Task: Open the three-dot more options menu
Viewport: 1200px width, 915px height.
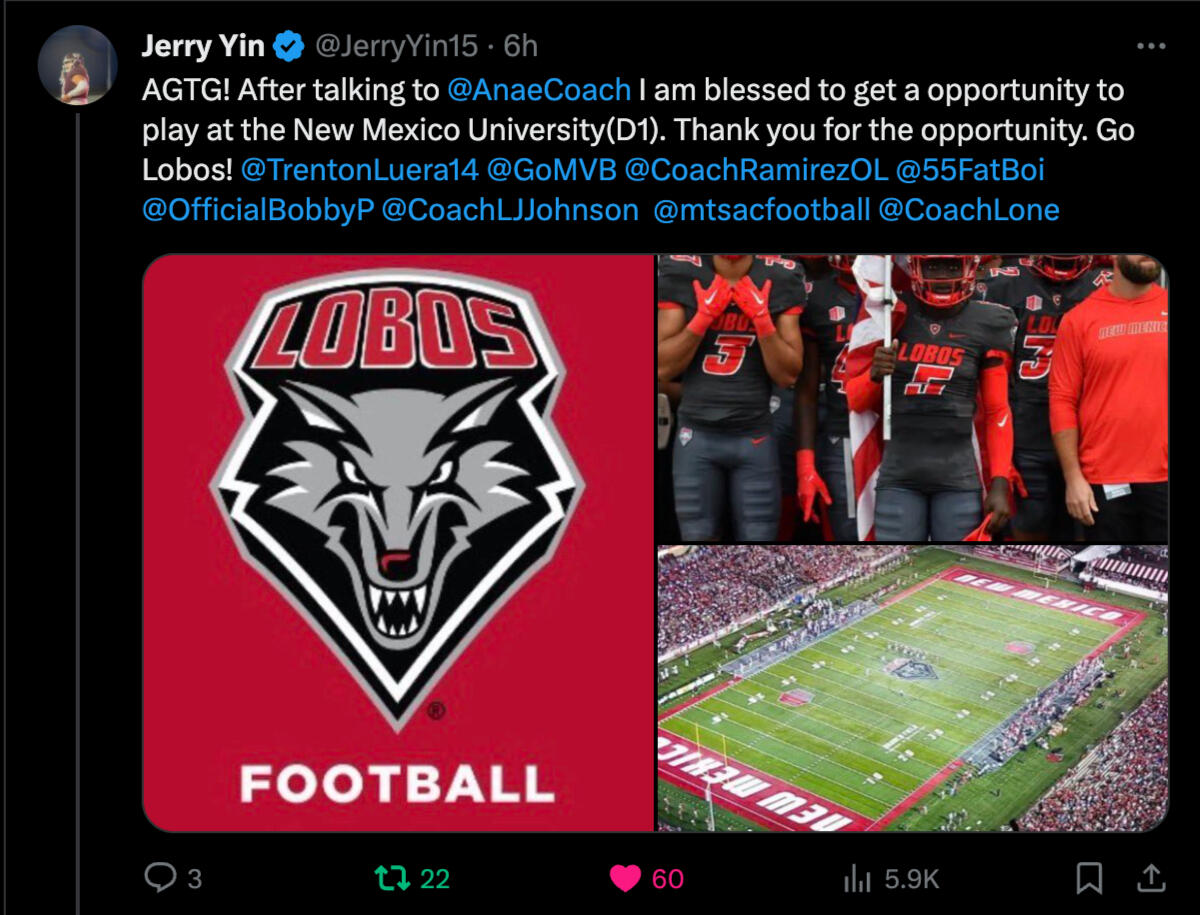Action: click(x=1152, y=46)
